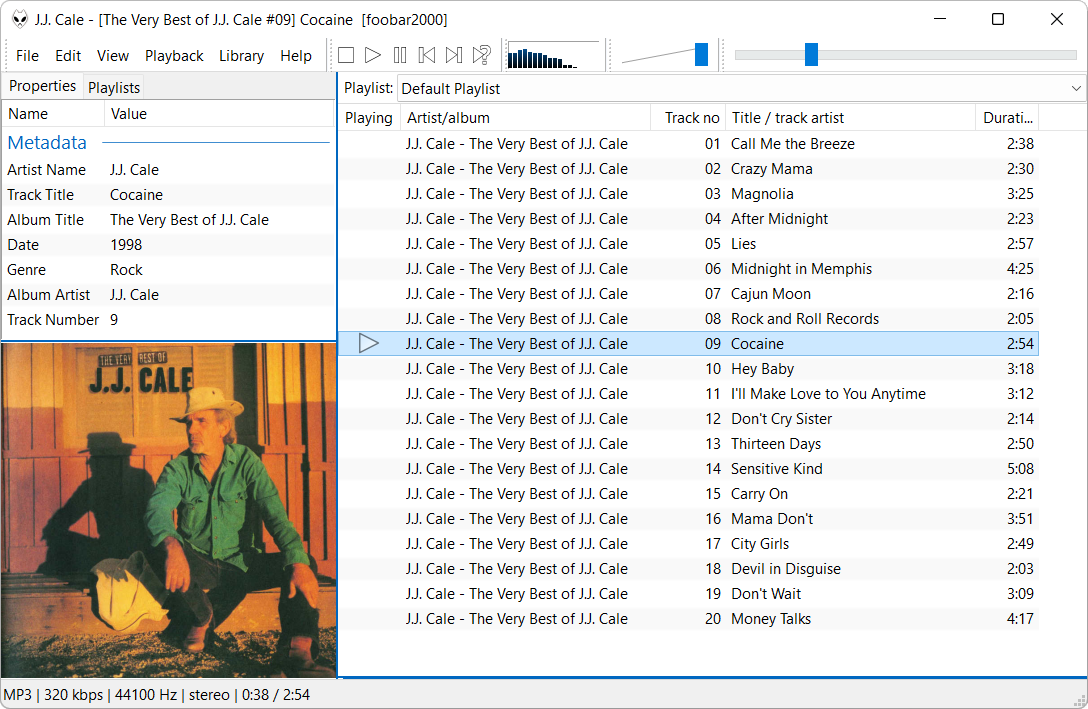Click the random playback icon
The width and height of the screenshot is (1088, 709).
(x=482, y=56)
